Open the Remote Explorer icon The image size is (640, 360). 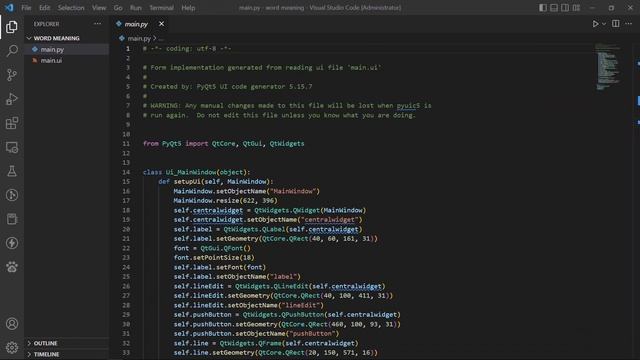click(12, 147)
